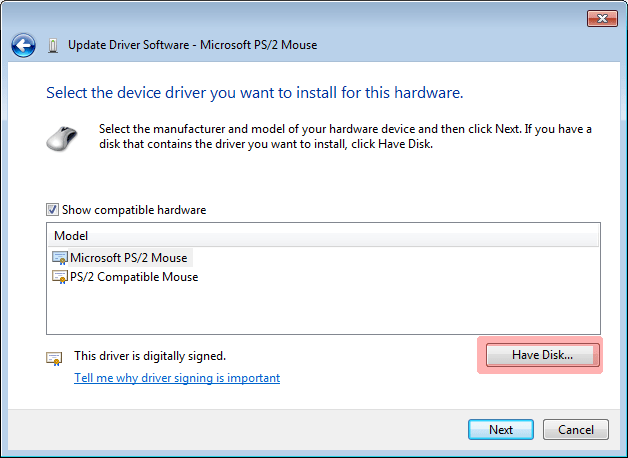This screenshot has height=458, width=628.
Task: Close the Update Driver Software window
Action: (x=601, y=18)
